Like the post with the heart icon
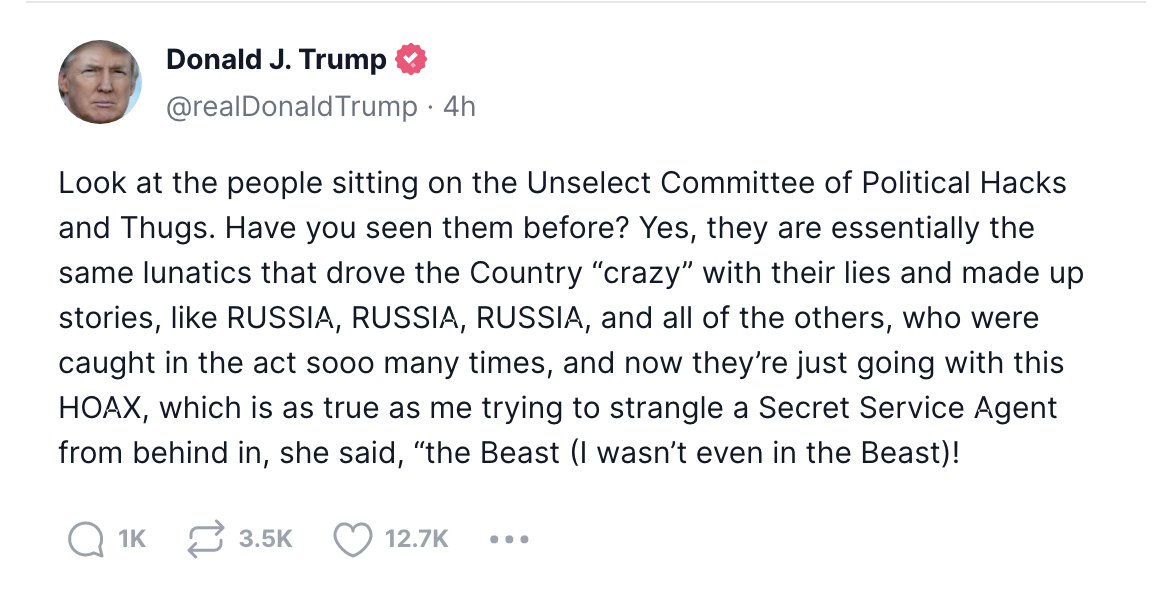This screenshot has width=1162, height=596. [351, 540]
